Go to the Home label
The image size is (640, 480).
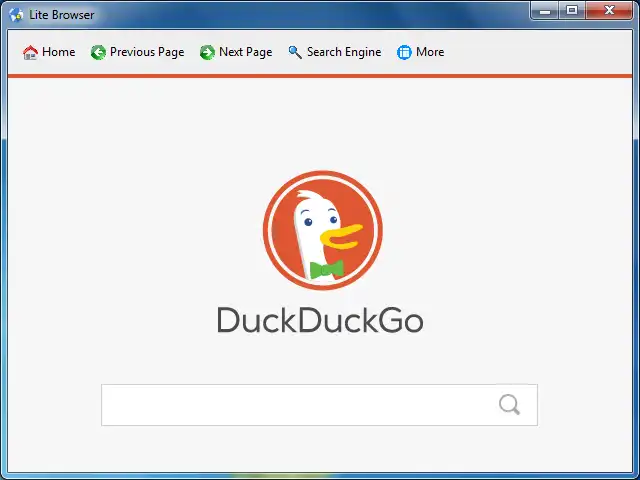(x=59, y=52)
